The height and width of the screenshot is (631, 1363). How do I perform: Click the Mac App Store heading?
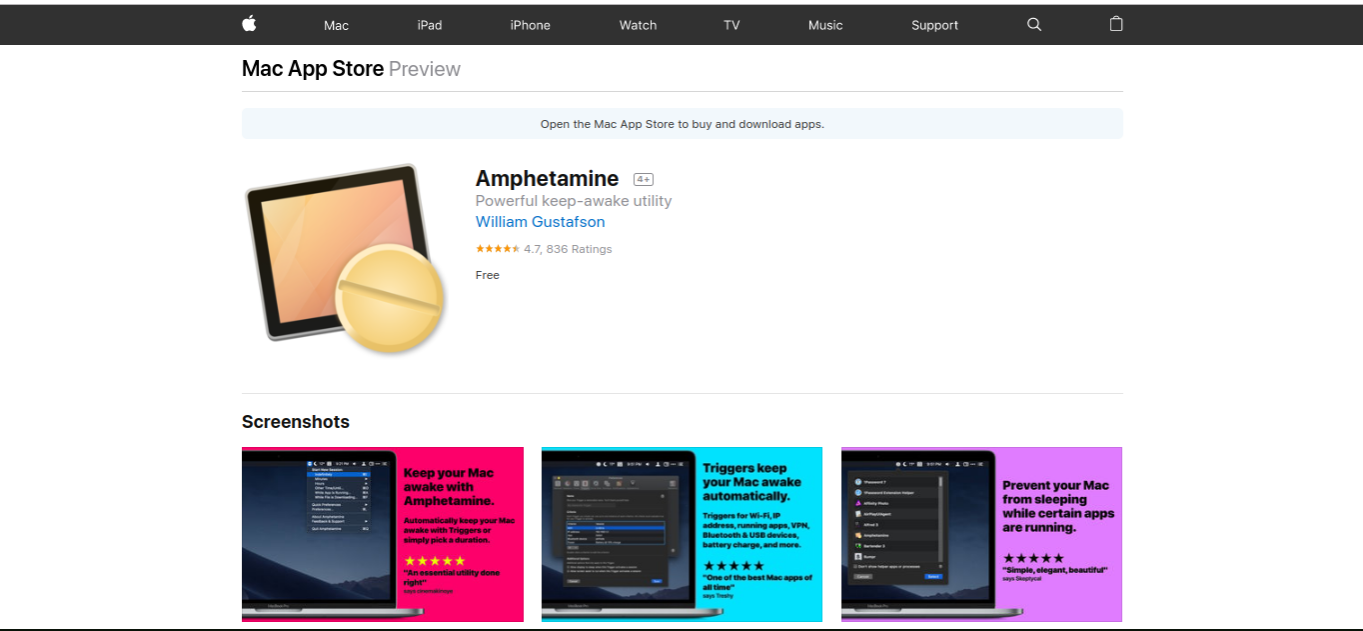tap(313, 69)
